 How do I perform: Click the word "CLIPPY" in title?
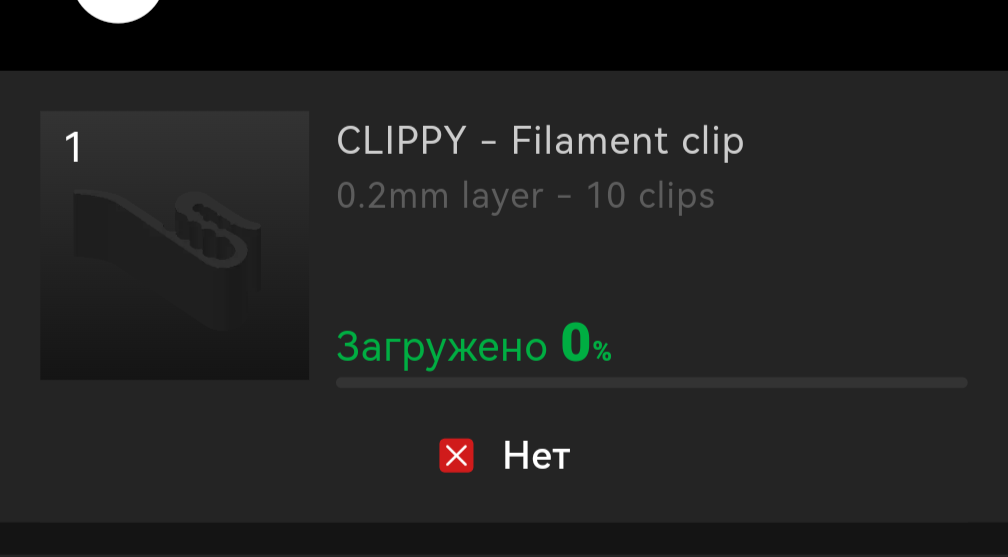click(x=401, y=140)
